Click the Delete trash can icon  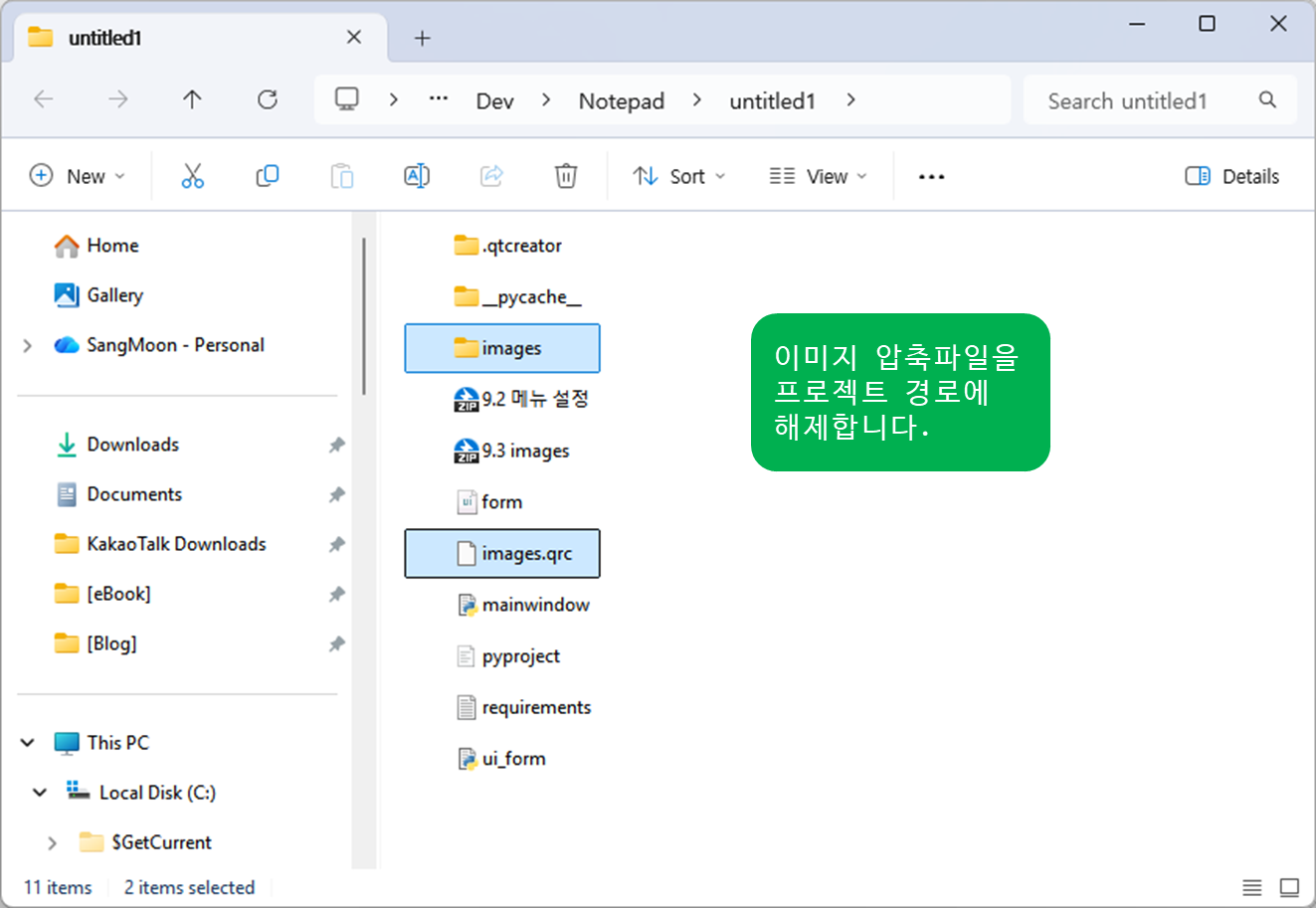(x=566, y=176)
